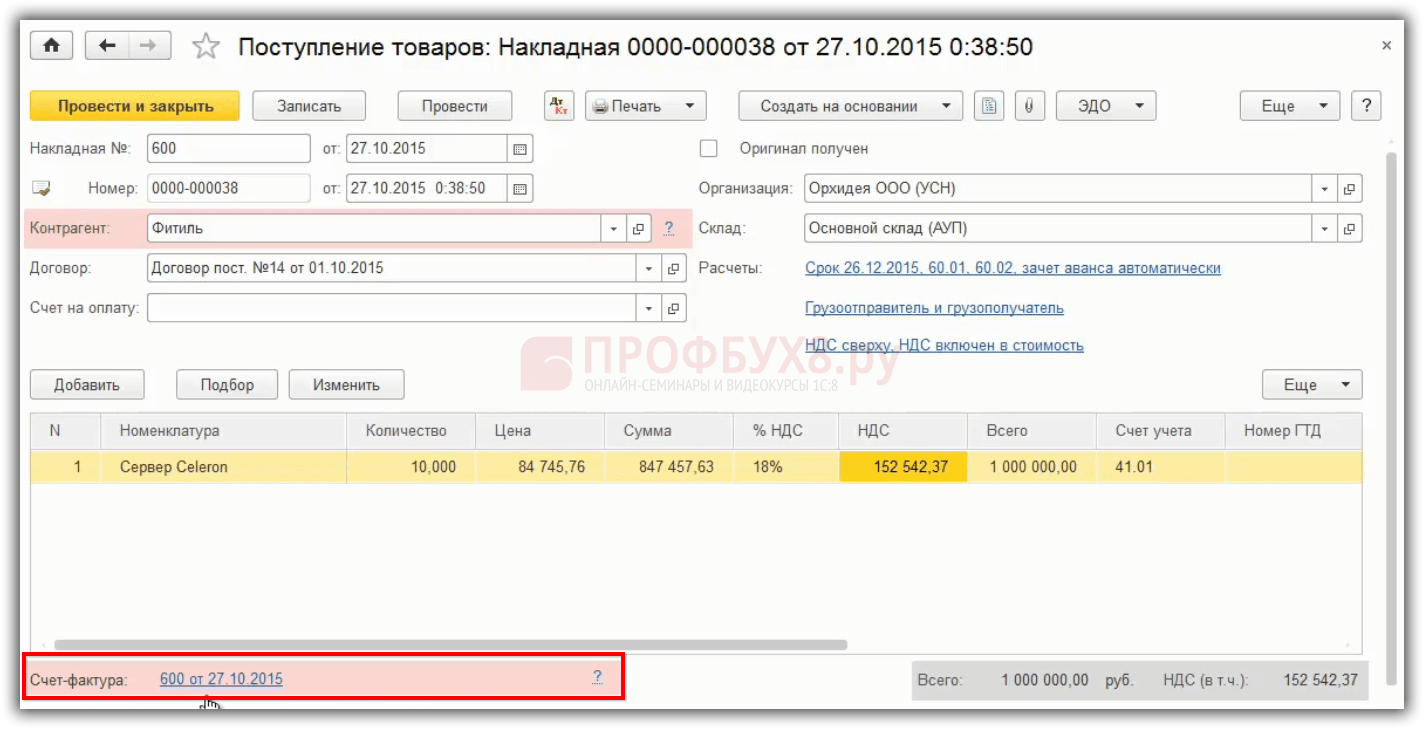Open the Контрагент Фитиль record icon
Screen dimensions: 1424x729
click(x=639, y=229)
